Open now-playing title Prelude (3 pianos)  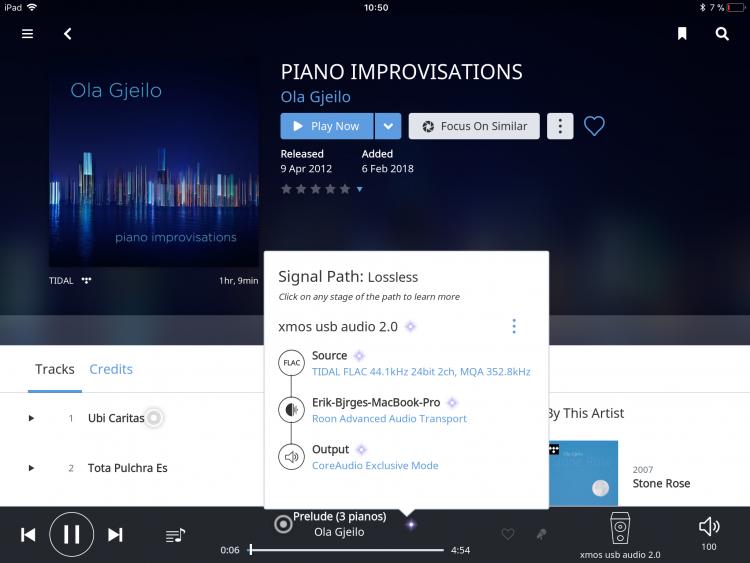pos(340,517)
